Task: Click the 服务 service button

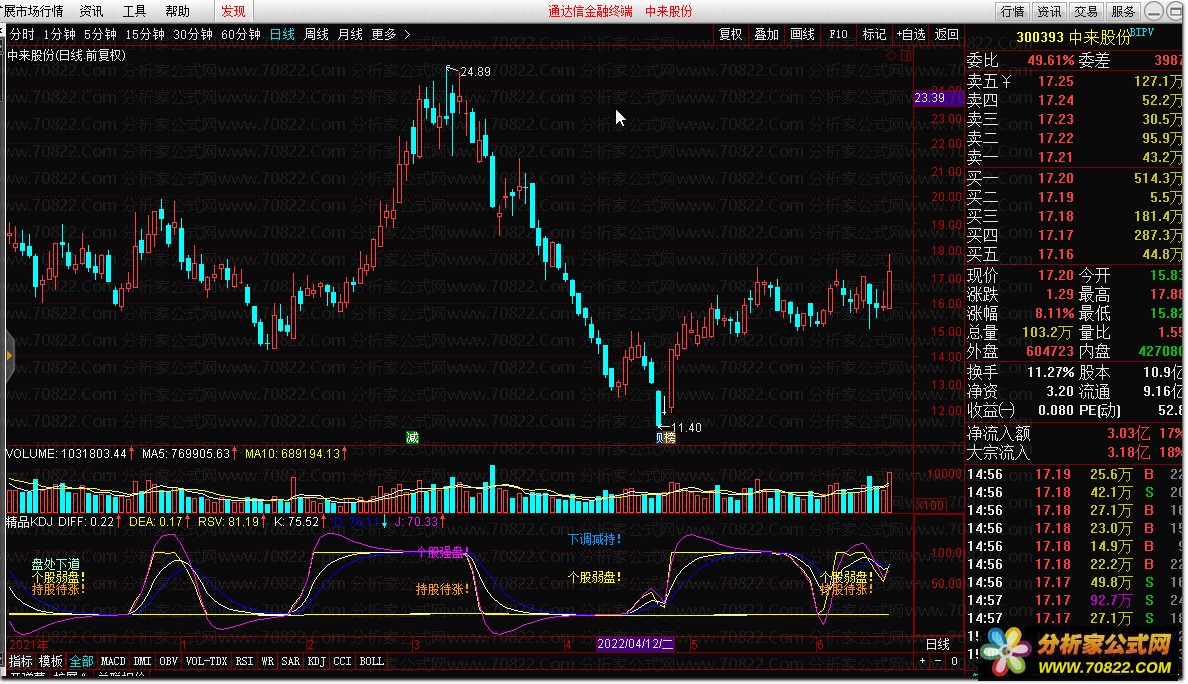Action: pyautogui.click(x=1123, y=11)
